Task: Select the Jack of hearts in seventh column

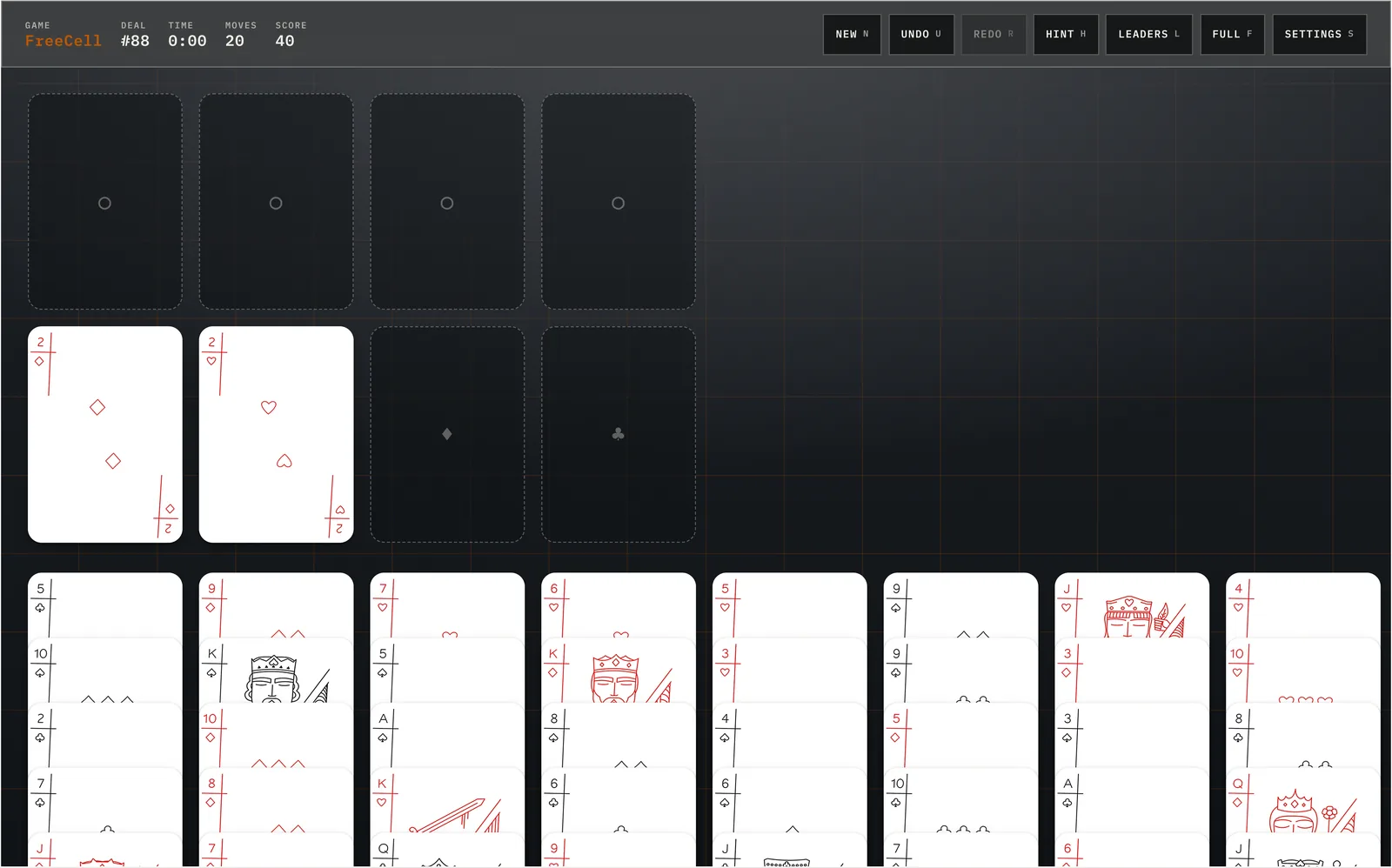Action: [1132, 605]
